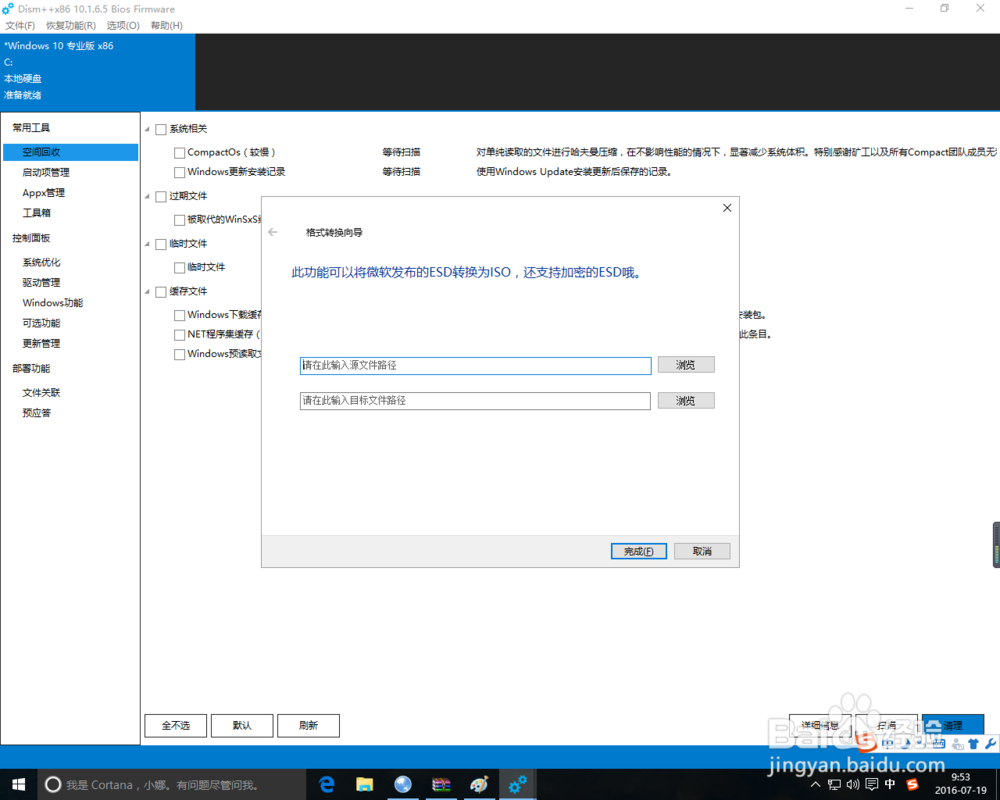Click the Cortana circle icon
This screenshot has height=800, width=1000.
point(53,785)
